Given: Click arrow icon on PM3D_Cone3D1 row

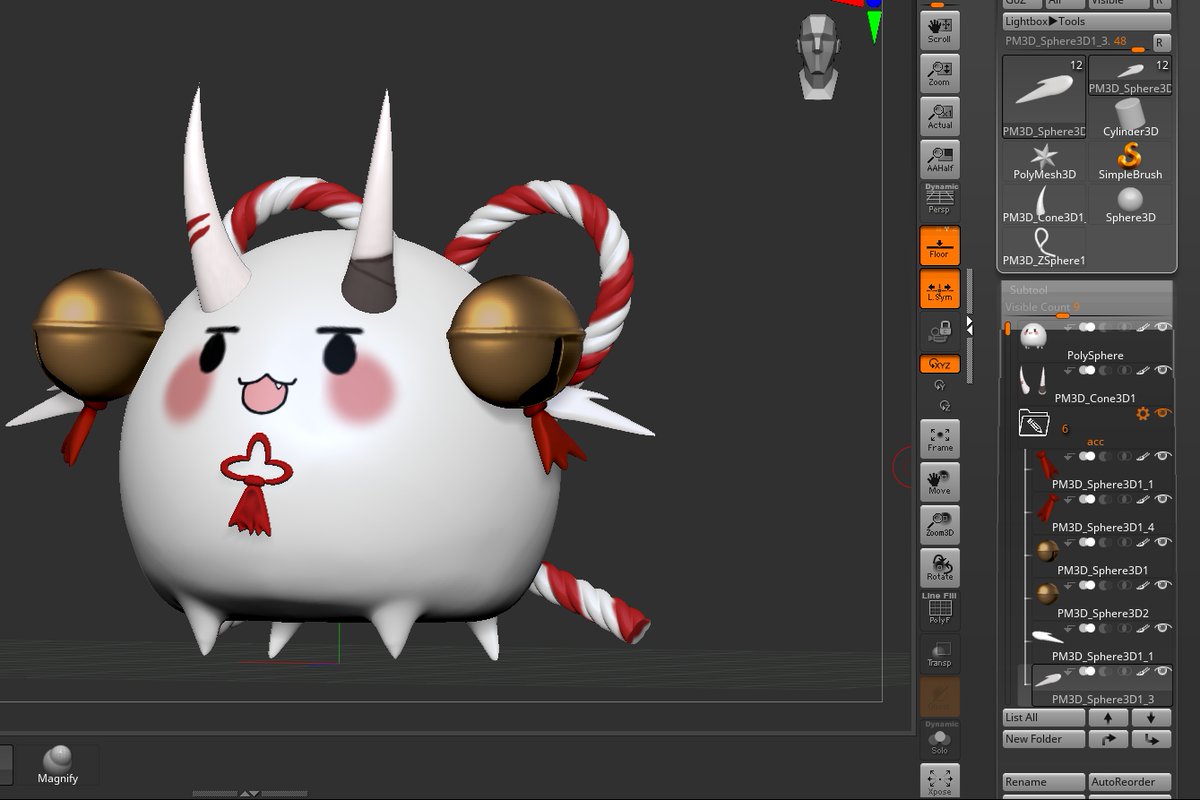Looking at the screenshot, I should (x=1069, y=370).
